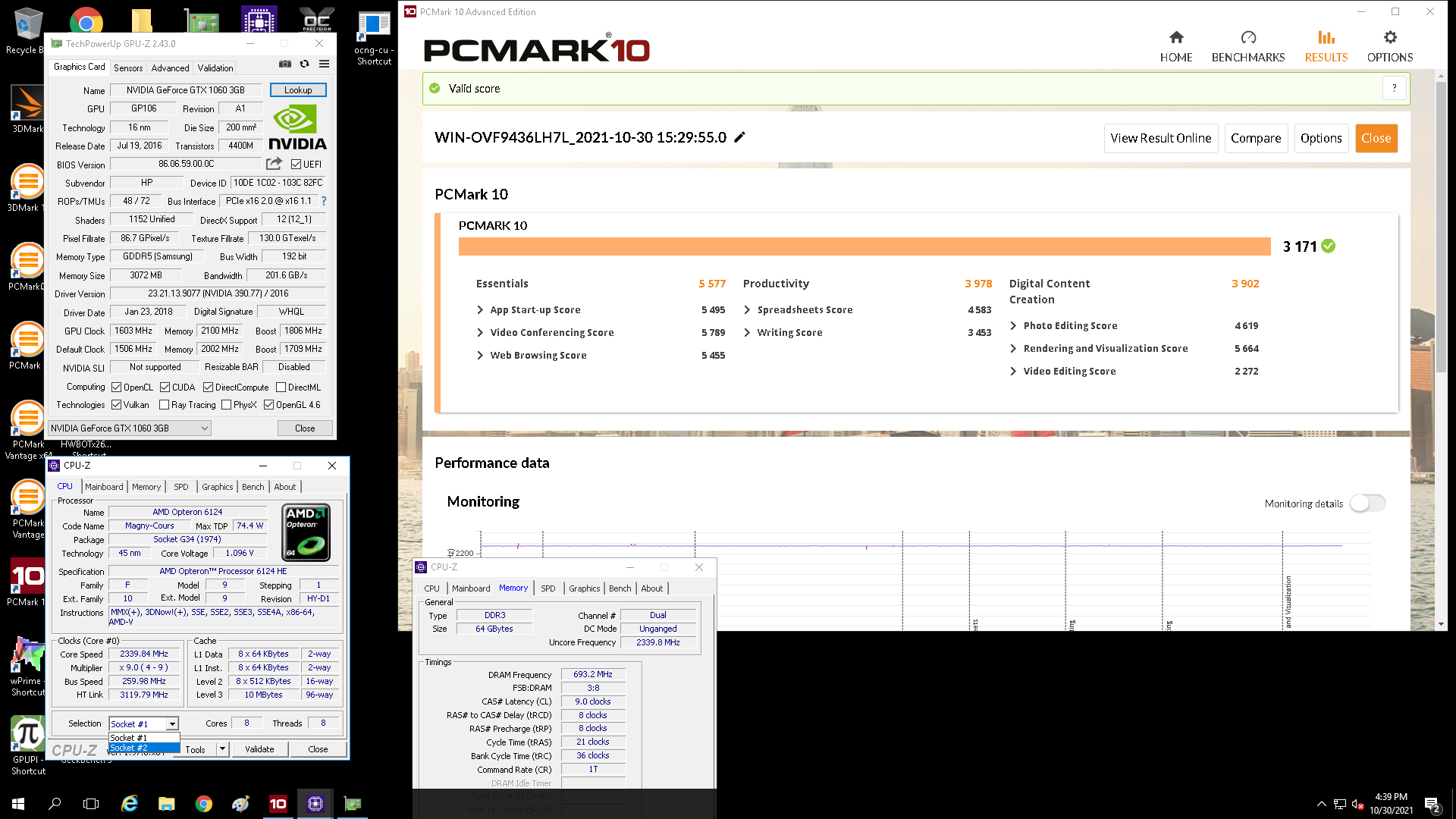
Task: Toggle OpenCL checkbox in GPU-Z
Action: click(117, 388)
